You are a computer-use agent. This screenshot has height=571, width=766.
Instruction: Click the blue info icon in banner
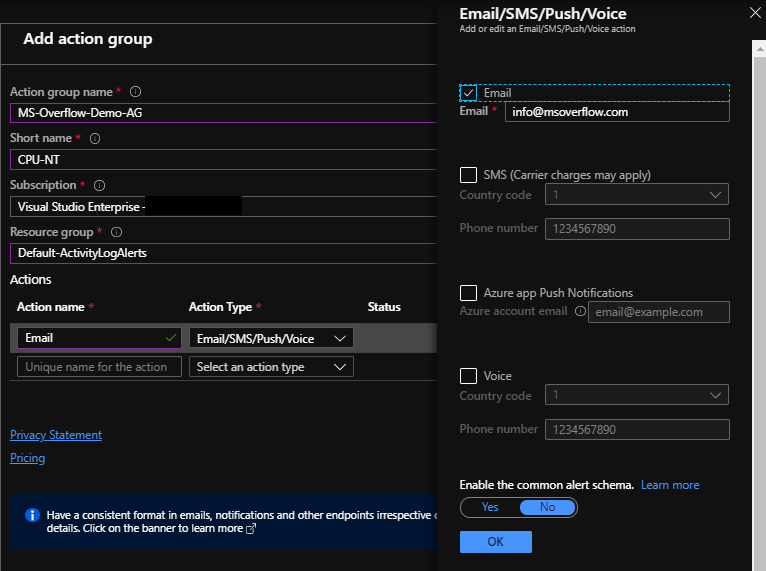click(30, 515)
